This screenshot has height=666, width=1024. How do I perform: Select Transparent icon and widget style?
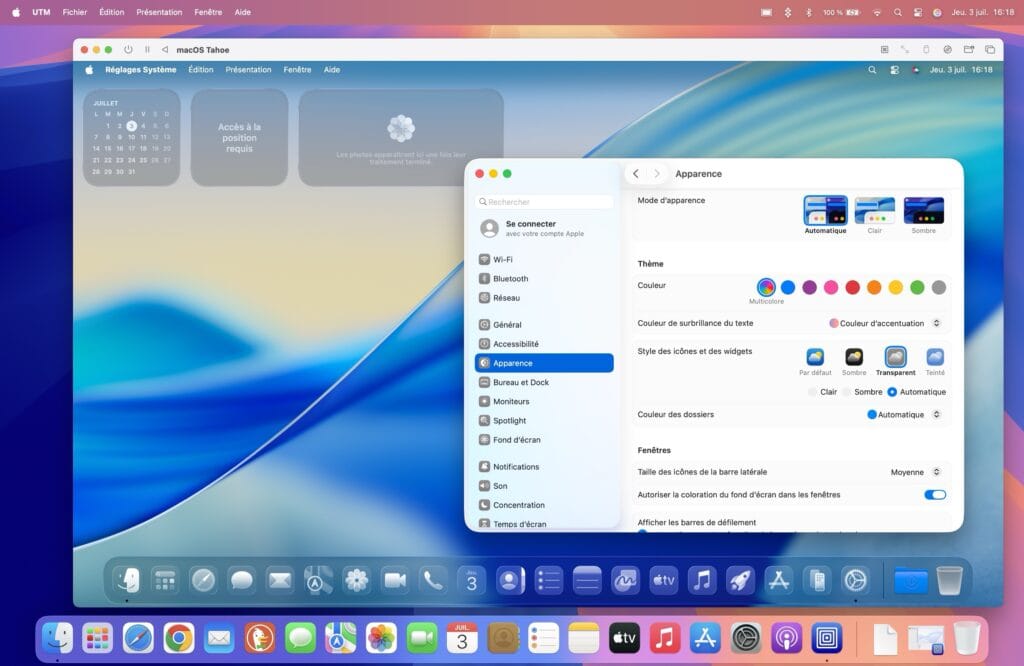pyautogui.click(x=895, y=357)
